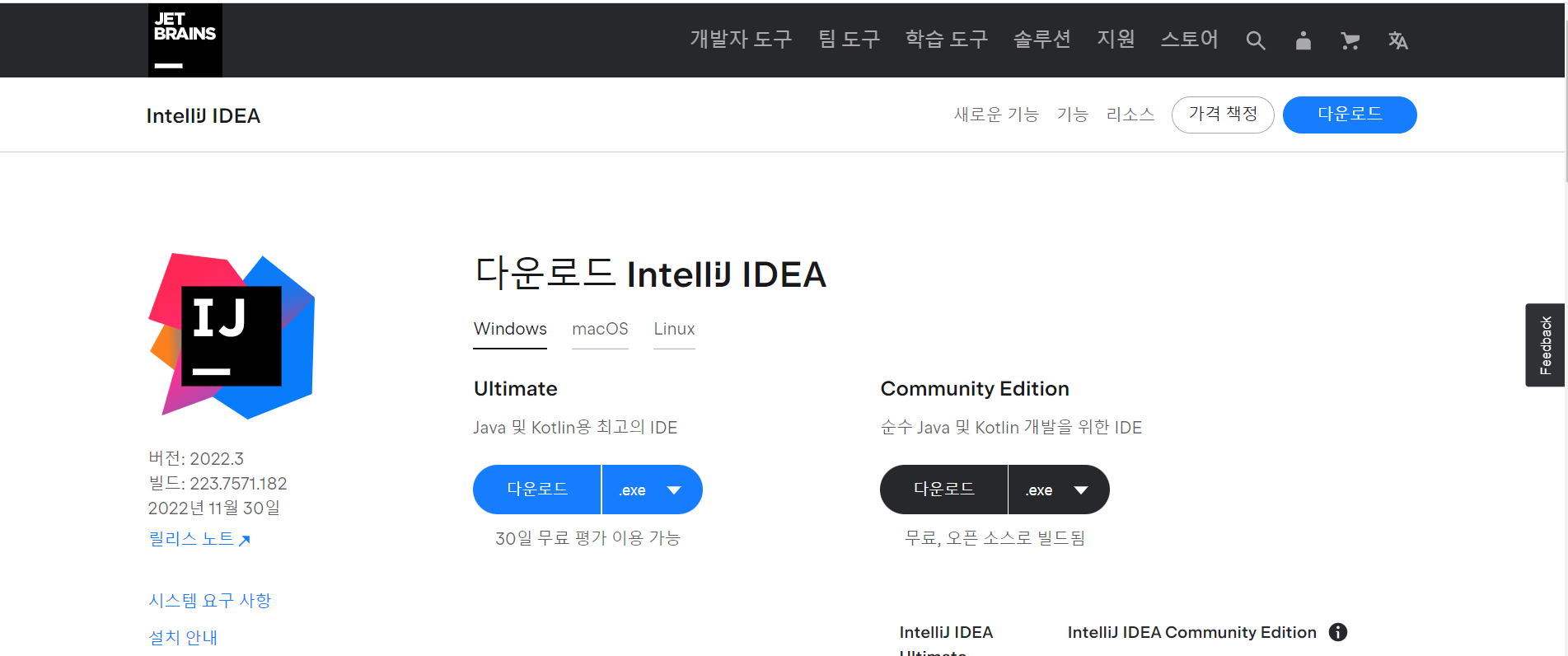1568x656 pixels.
Task: Switch to the Linux tab
Action: click(x=674, y=330)
